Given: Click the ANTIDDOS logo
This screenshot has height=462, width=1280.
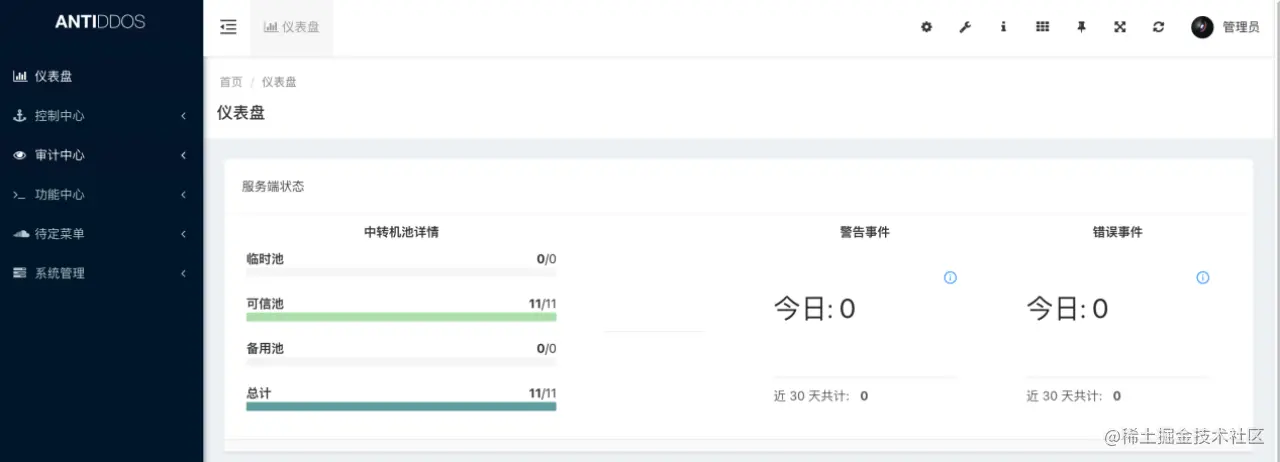Looking at the screenshot, I should point(100,22).
